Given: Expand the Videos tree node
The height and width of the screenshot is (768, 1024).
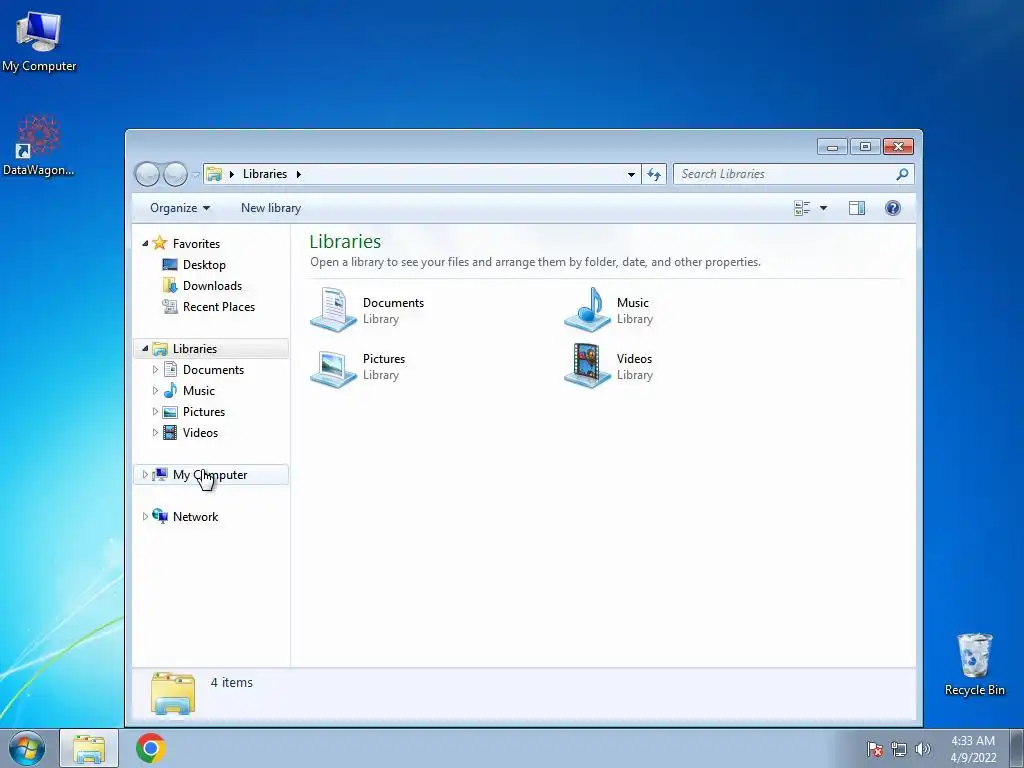Looking at the screenshot, I should 155,433.
